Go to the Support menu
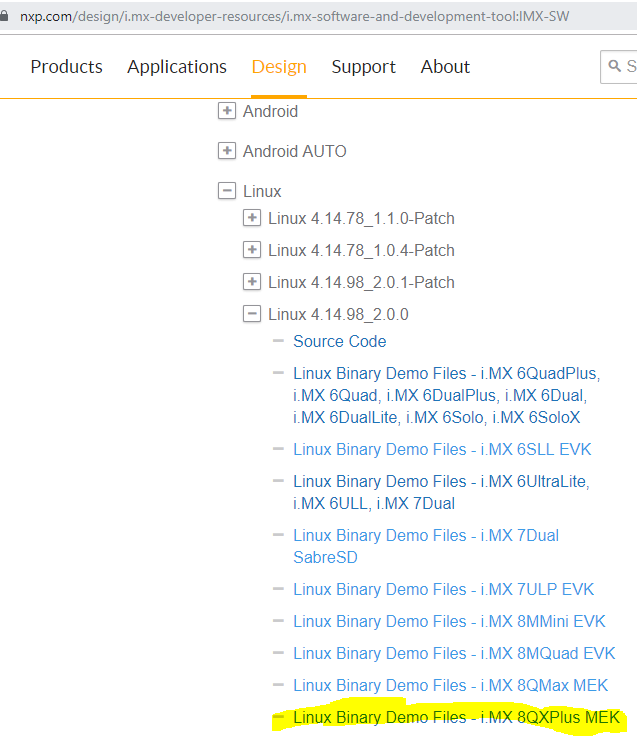The width and height of the screenshot is (637, 742). (x=363, y=67)
